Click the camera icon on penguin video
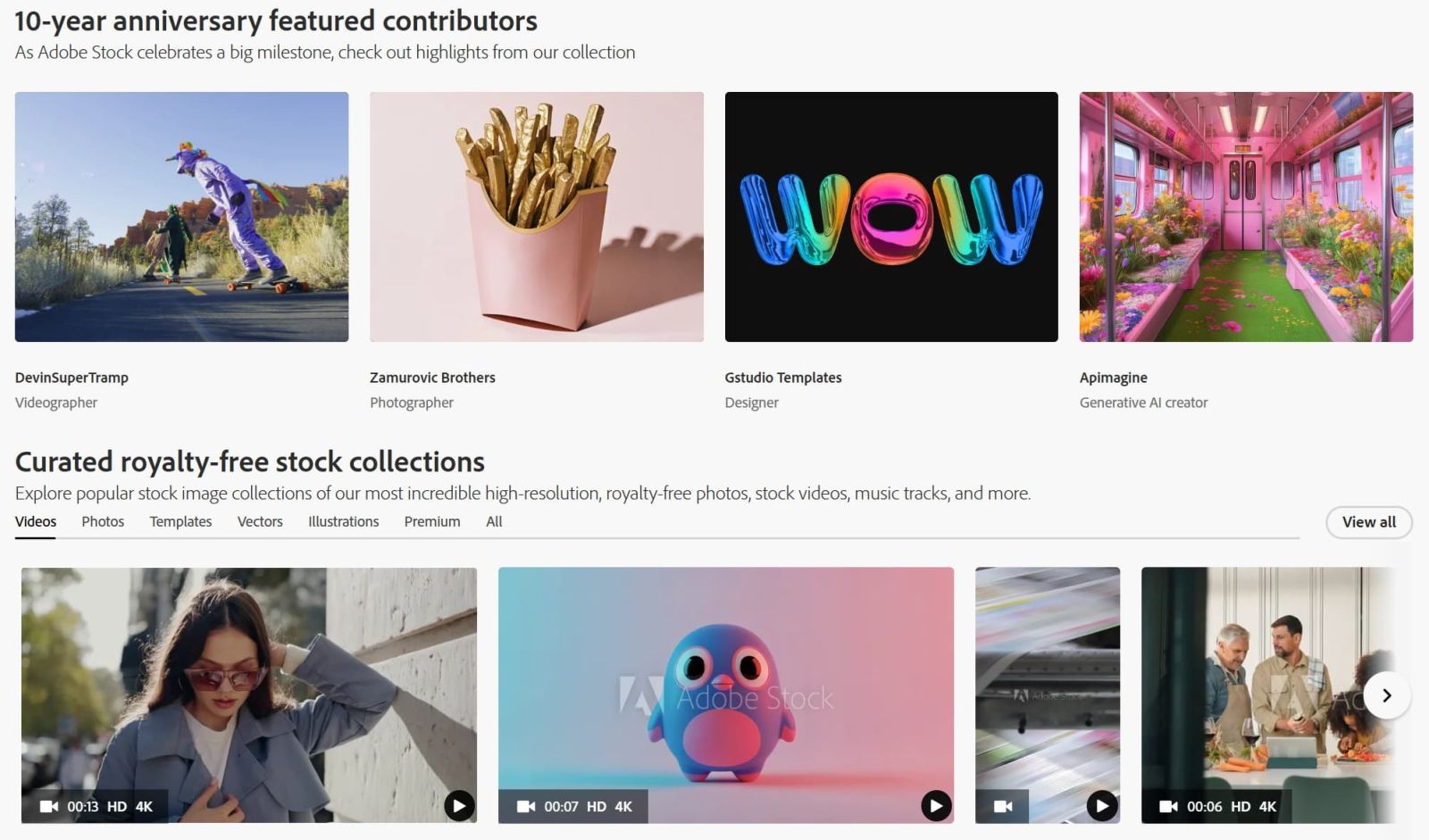The height and width of the screenshot is (840, 1429). [526, 806]
